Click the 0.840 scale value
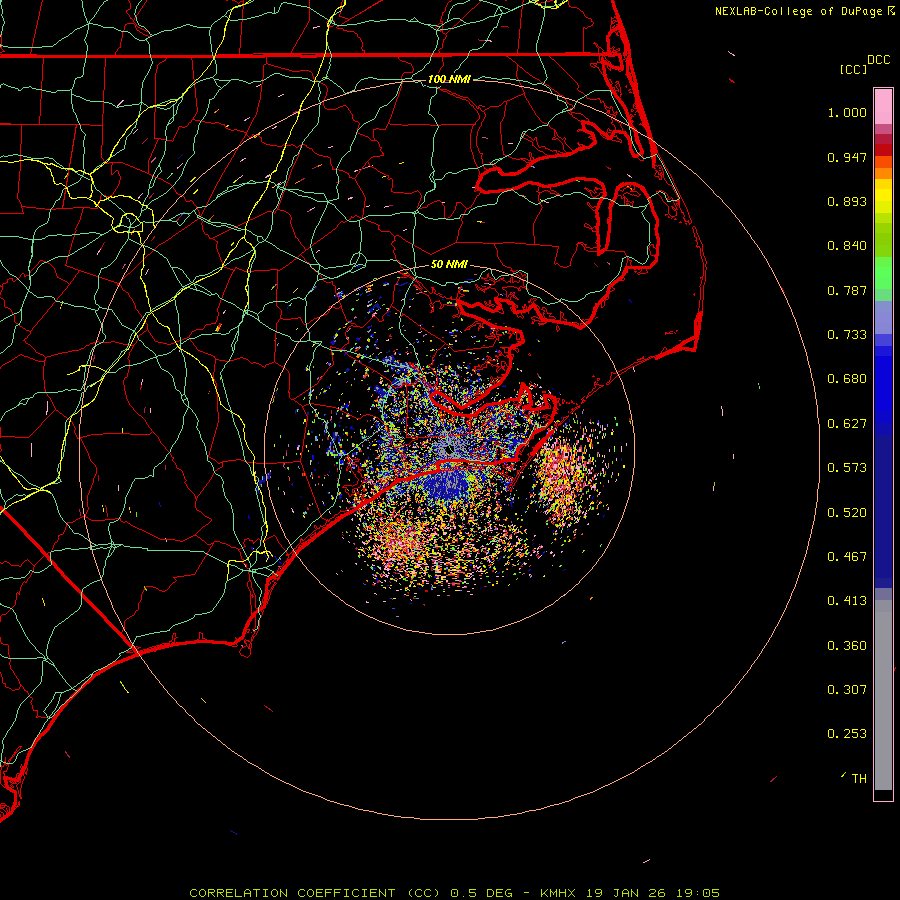Image resolution: width=900 pixels, height=900 pixels. point(847,246)
